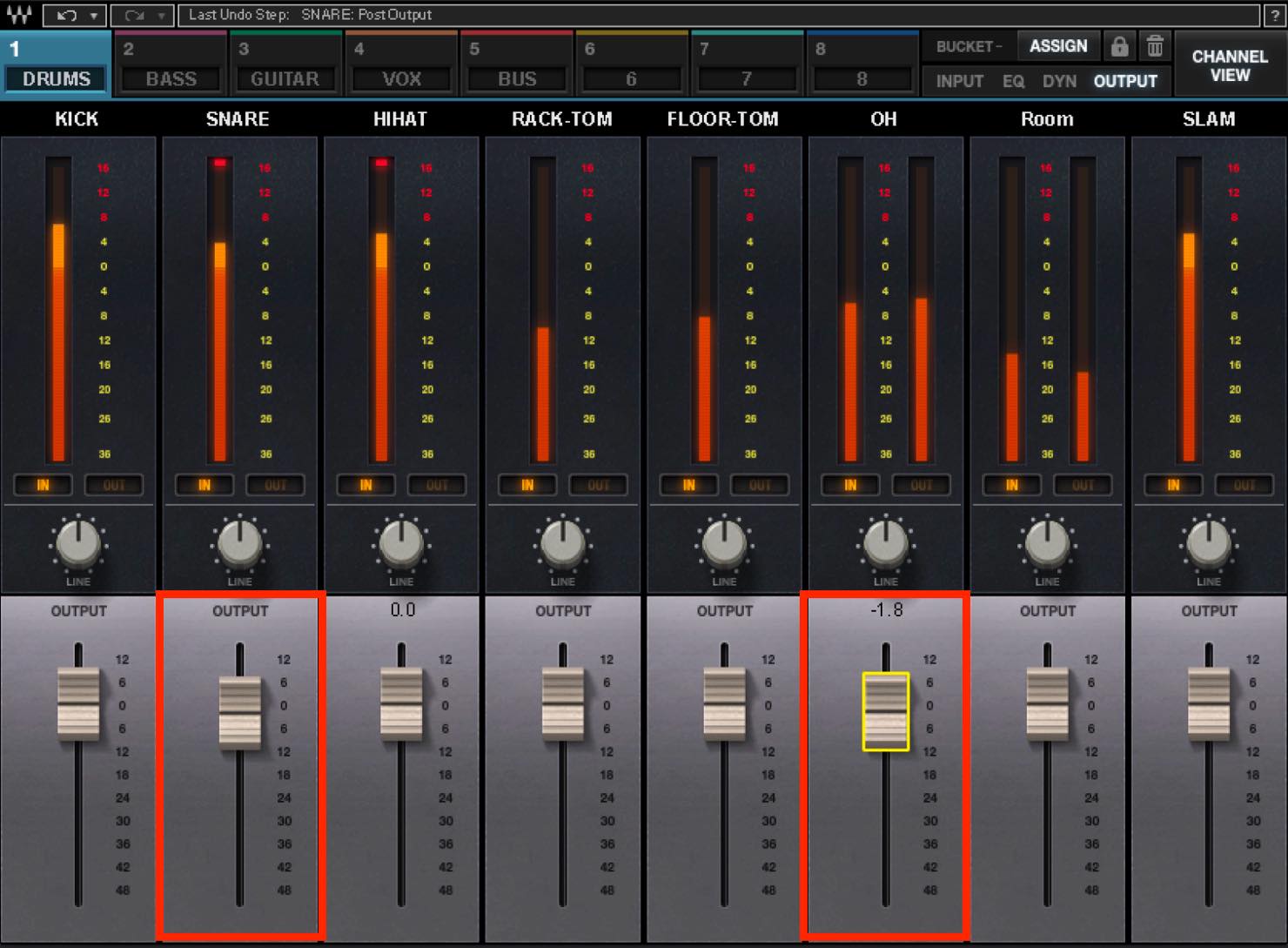Switch to the VOX bucket tab
The height and width of the screenshot is (948, 1288).
401,65
